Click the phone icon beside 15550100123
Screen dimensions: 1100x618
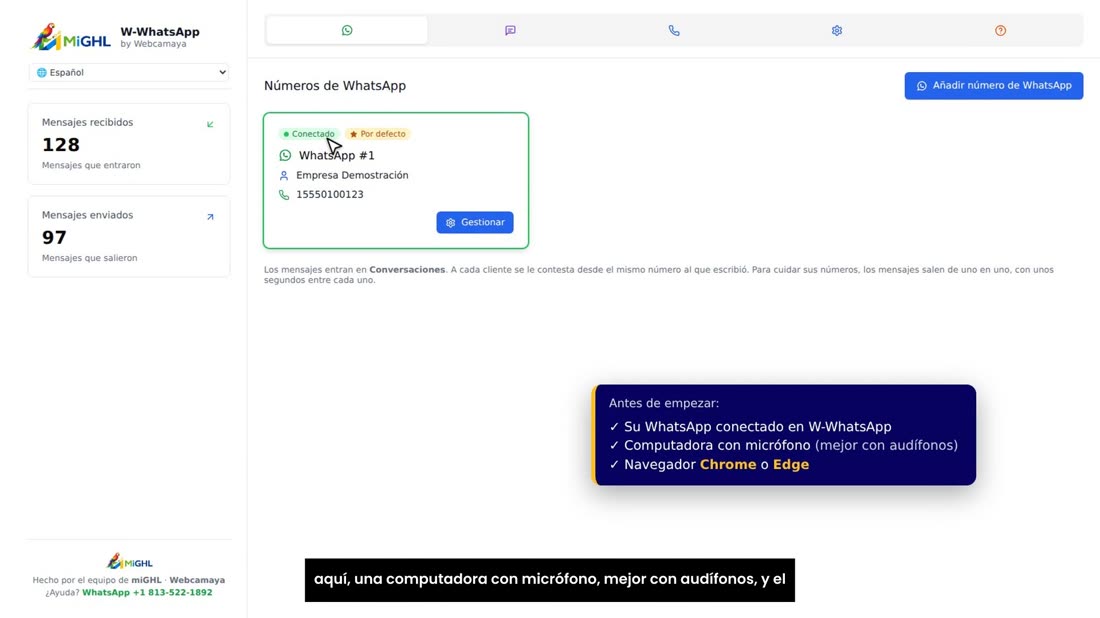click(284, 195)
